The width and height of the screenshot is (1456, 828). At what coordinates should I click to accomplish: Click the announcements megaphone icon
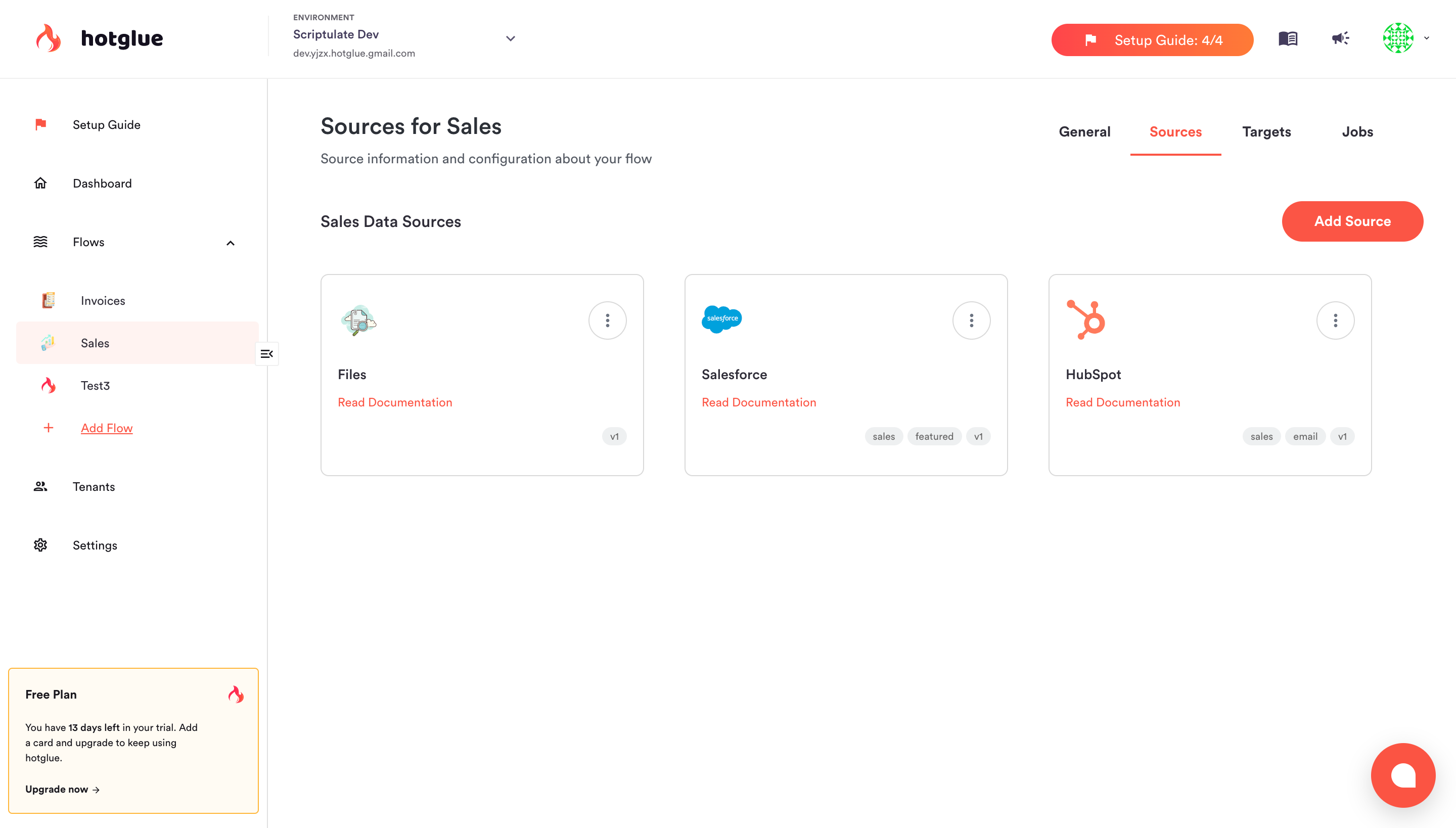click(1340, 38)
